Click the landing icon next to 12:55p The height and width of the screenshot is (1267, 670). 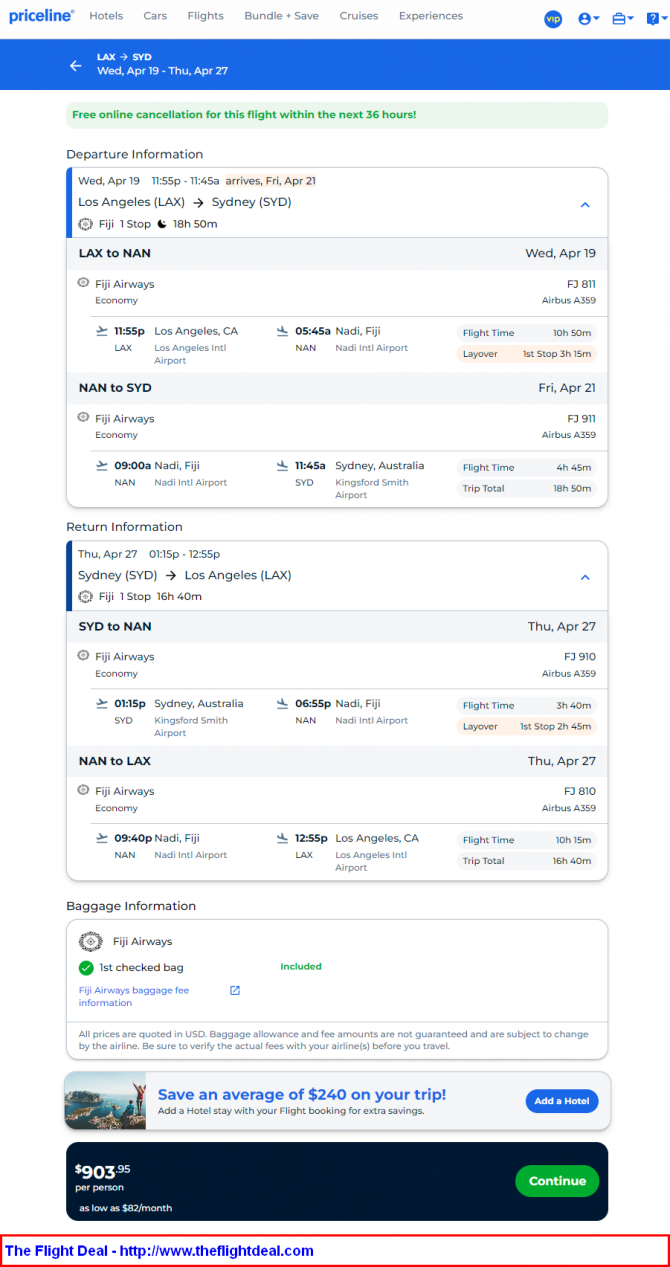pos(283,838)
